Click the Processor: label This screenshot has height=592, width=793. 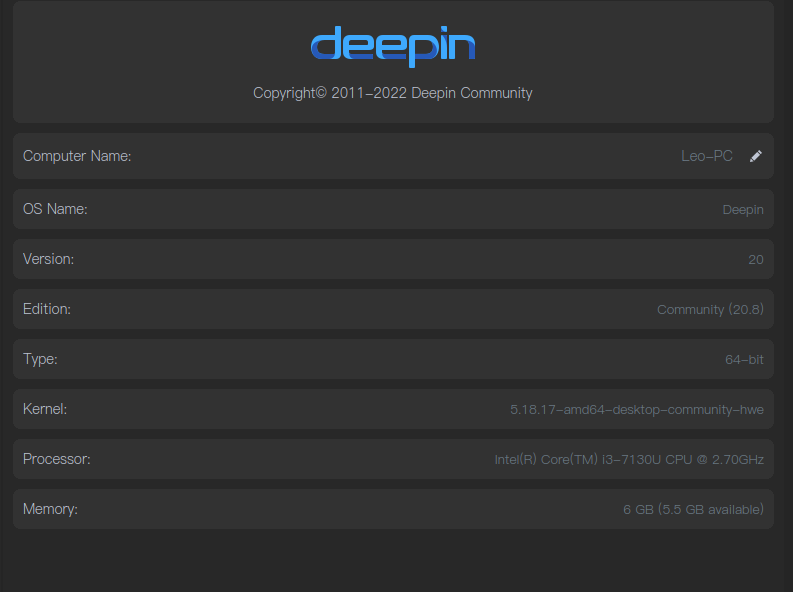(57, 459)
